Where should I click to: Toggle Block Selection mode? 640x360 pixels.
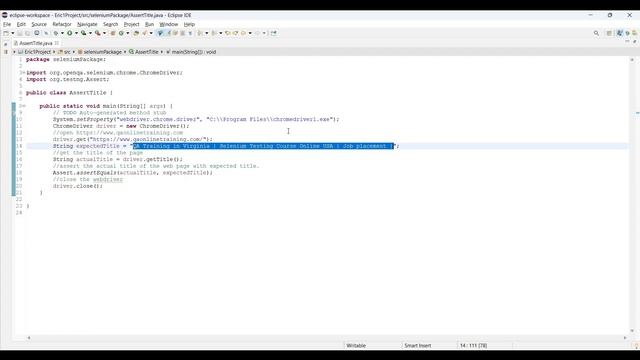[182, 33]
